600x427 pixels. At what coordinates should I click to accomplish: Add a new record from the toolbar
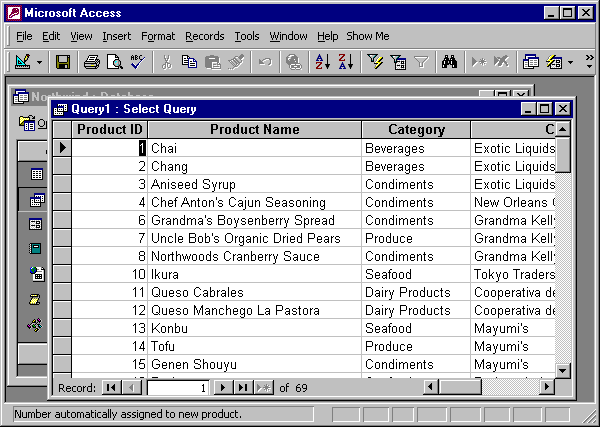coord(478,62)
